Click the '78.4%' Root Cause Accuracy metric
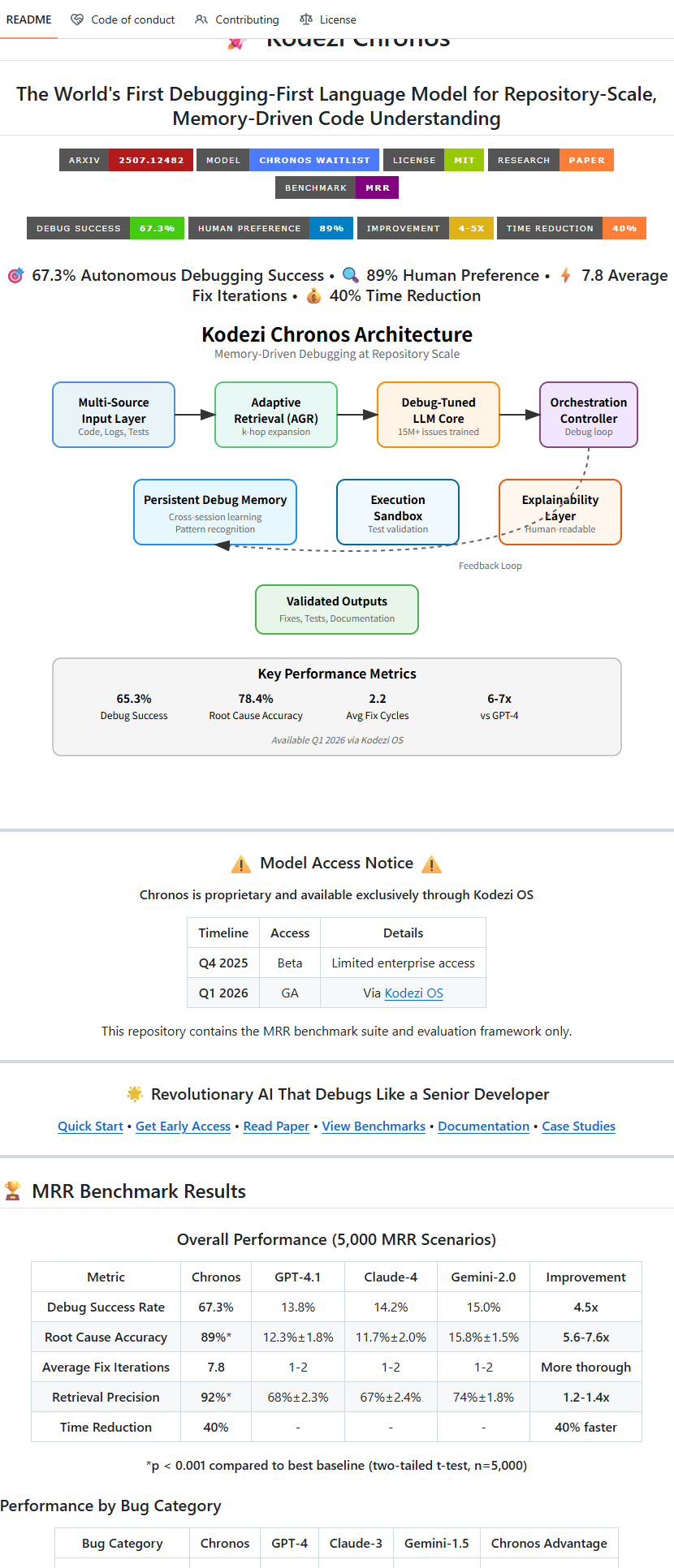 point(256,699)
